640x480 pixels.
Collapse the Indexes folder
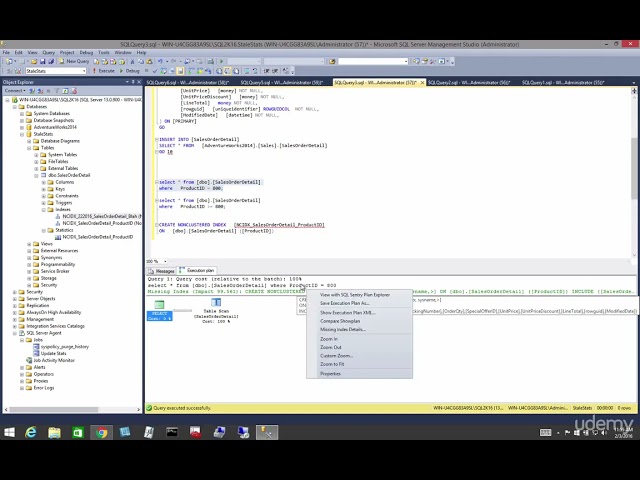(44, 209)
